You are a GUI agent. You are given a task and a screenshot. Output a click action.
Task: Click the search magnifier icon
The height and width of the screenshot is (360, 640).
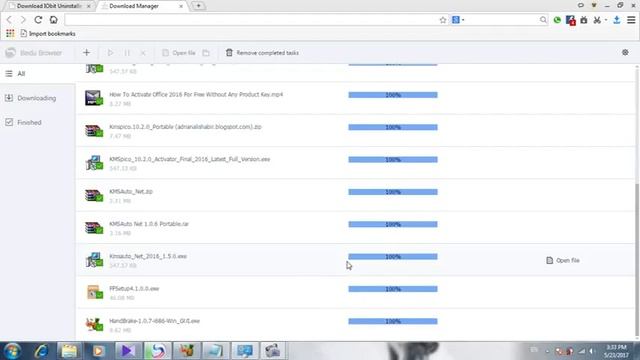pos(543,20)
